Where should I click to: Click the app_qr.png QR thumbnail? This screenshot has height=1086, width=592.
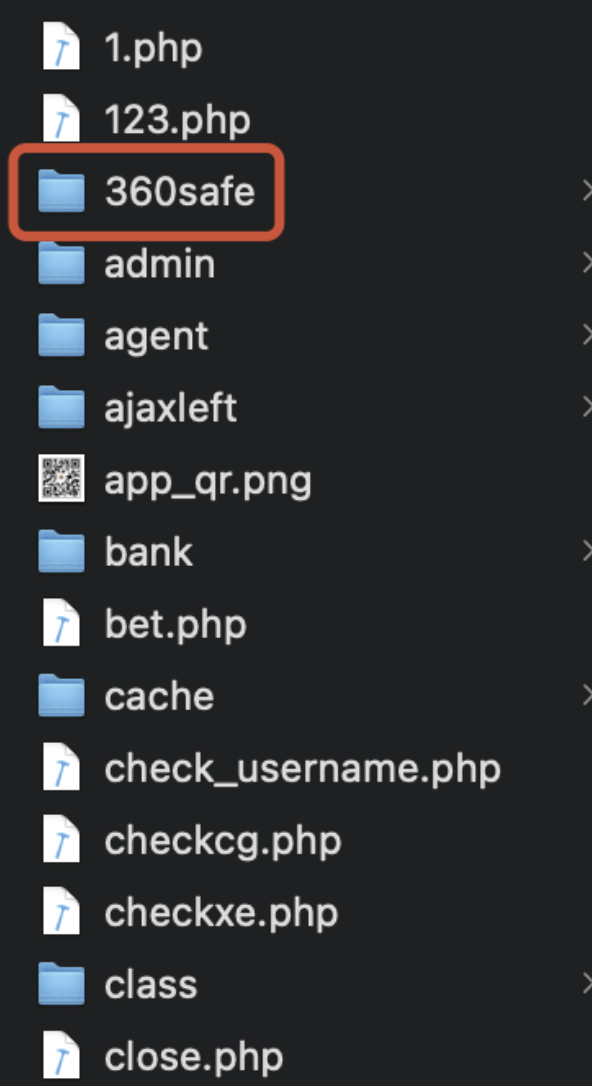(61, 478)
